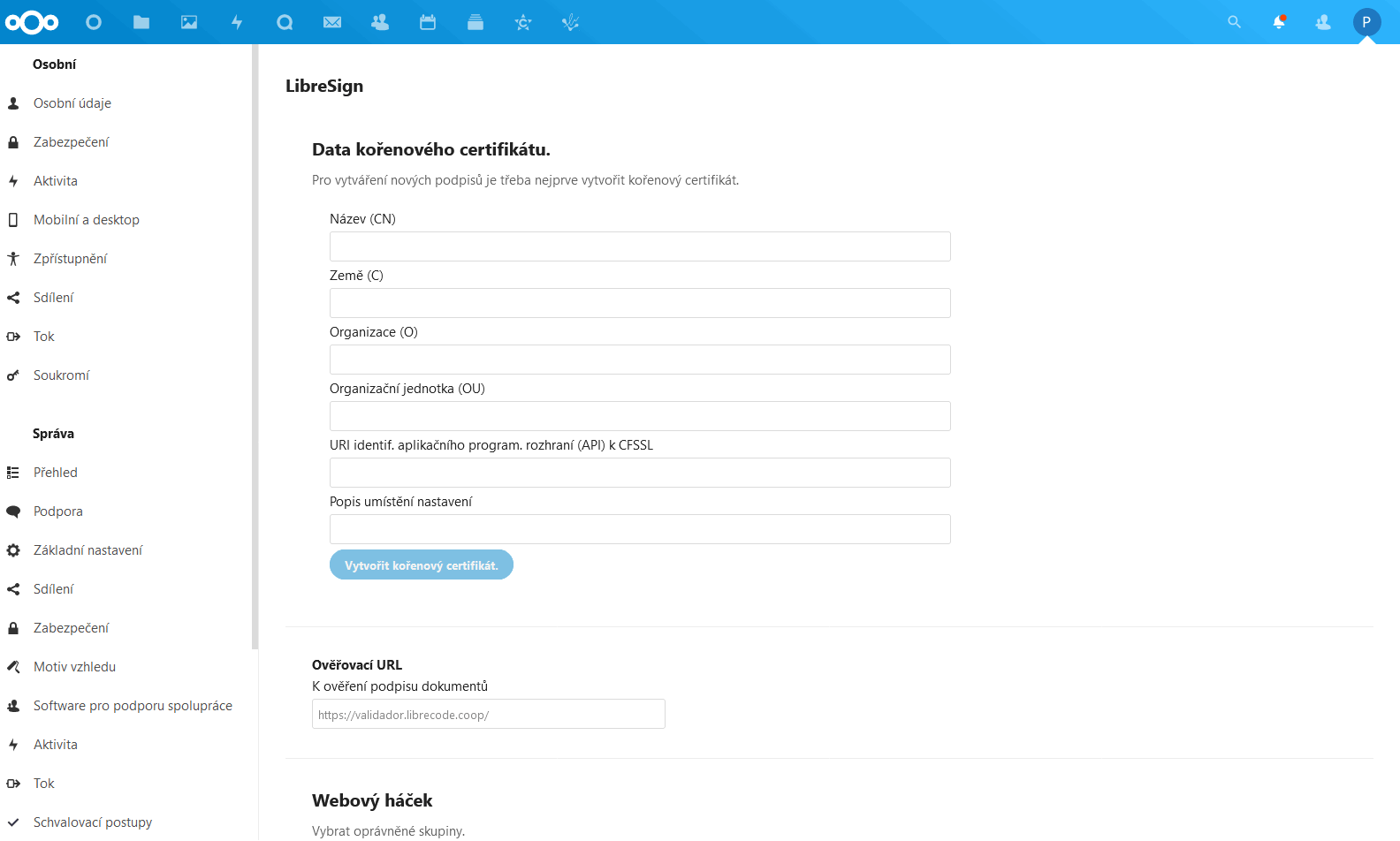Open the user avatar P menu
This screenshot has width=1400, height=841.
pyautogui.click(x=1367, y=22)
